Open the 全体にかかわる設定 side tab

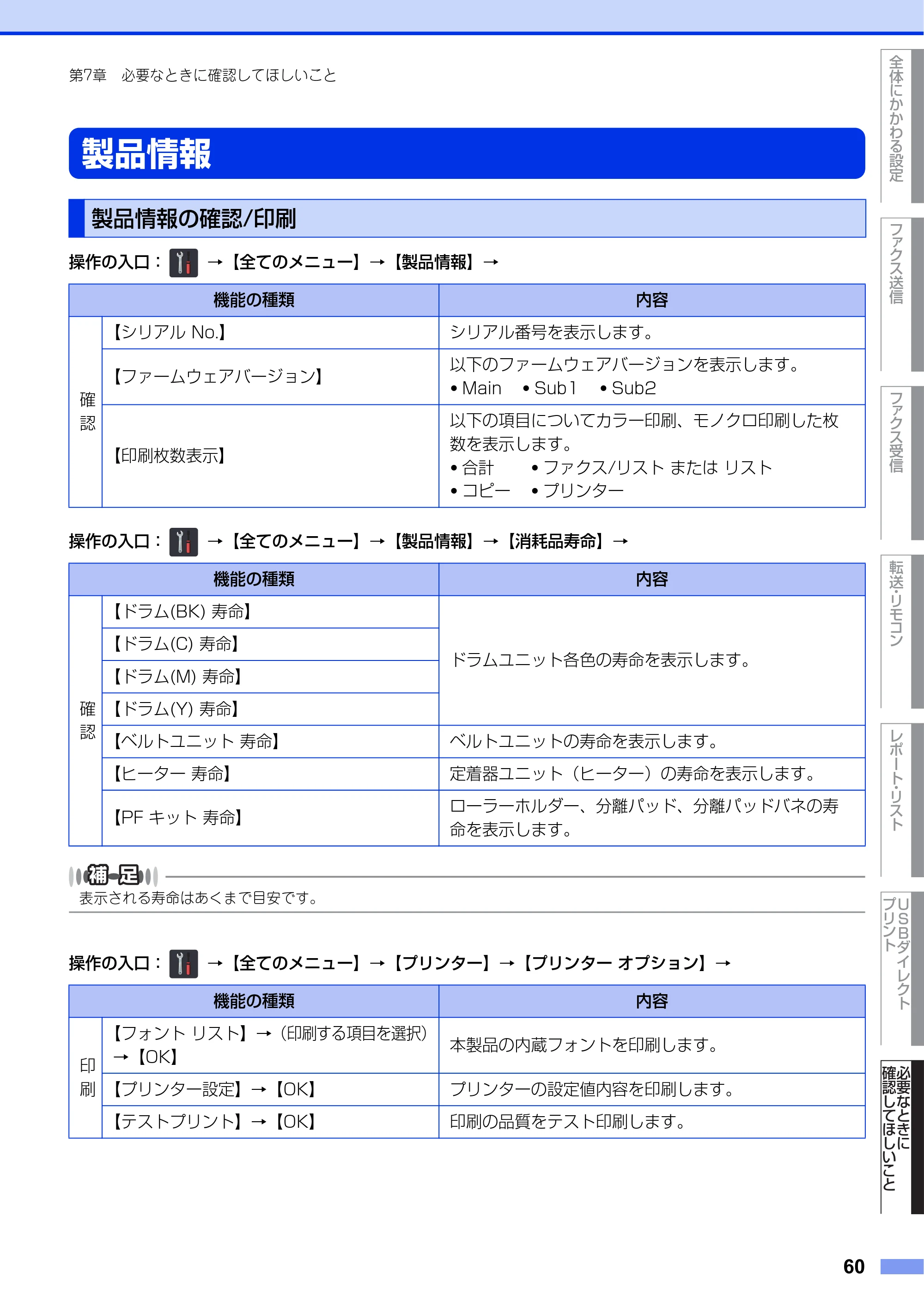point(901,126)
